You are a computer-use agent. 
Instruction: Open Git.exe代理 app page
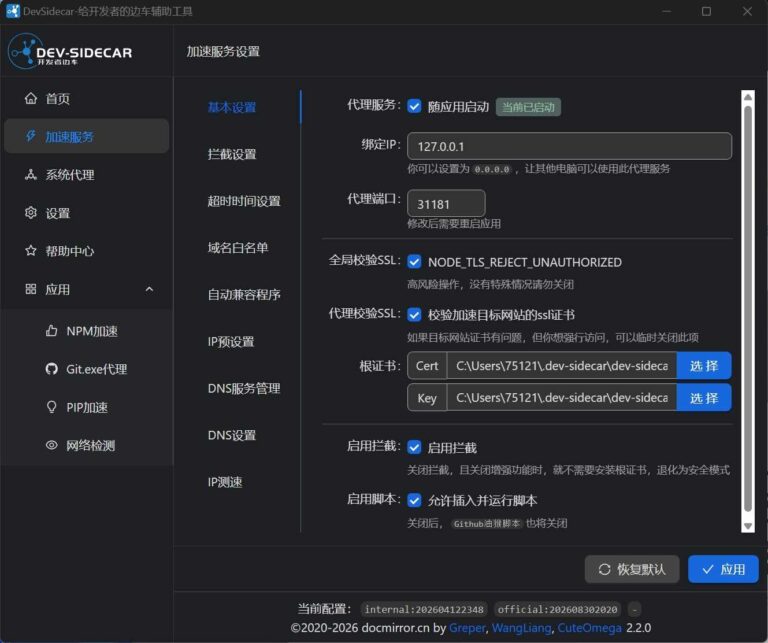87,369
